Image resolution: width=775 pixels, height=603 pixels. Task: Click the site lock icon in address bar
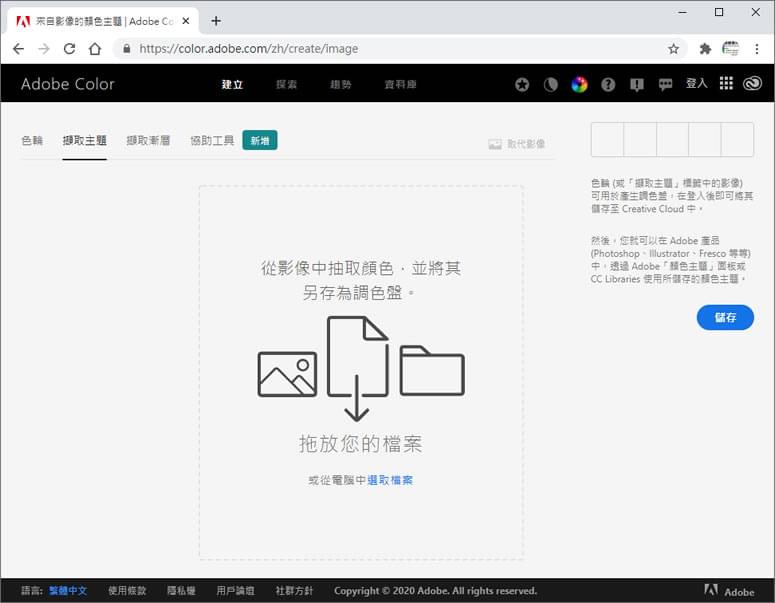tap(127, 49)
